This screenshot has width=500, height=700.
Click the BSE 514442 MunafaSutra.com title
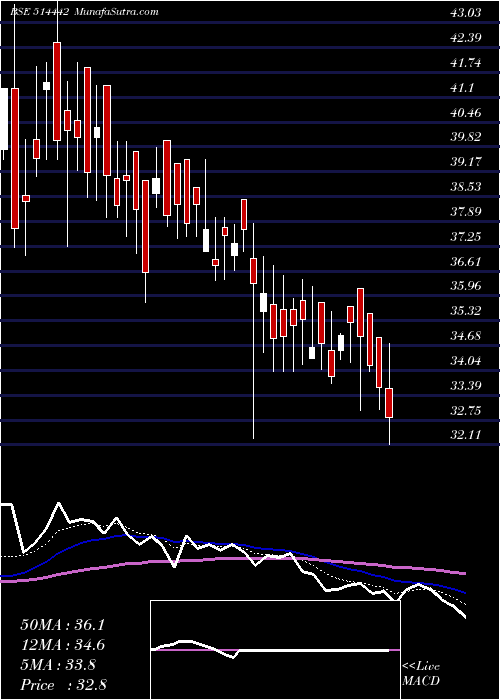coord(84,12)
